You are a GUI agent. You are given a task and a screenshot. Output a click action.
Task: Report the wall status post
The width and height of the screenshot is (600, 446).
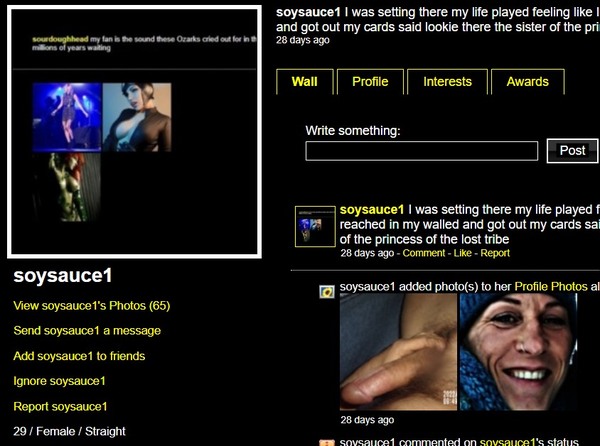pyautogui.click(x=495, y=253)
